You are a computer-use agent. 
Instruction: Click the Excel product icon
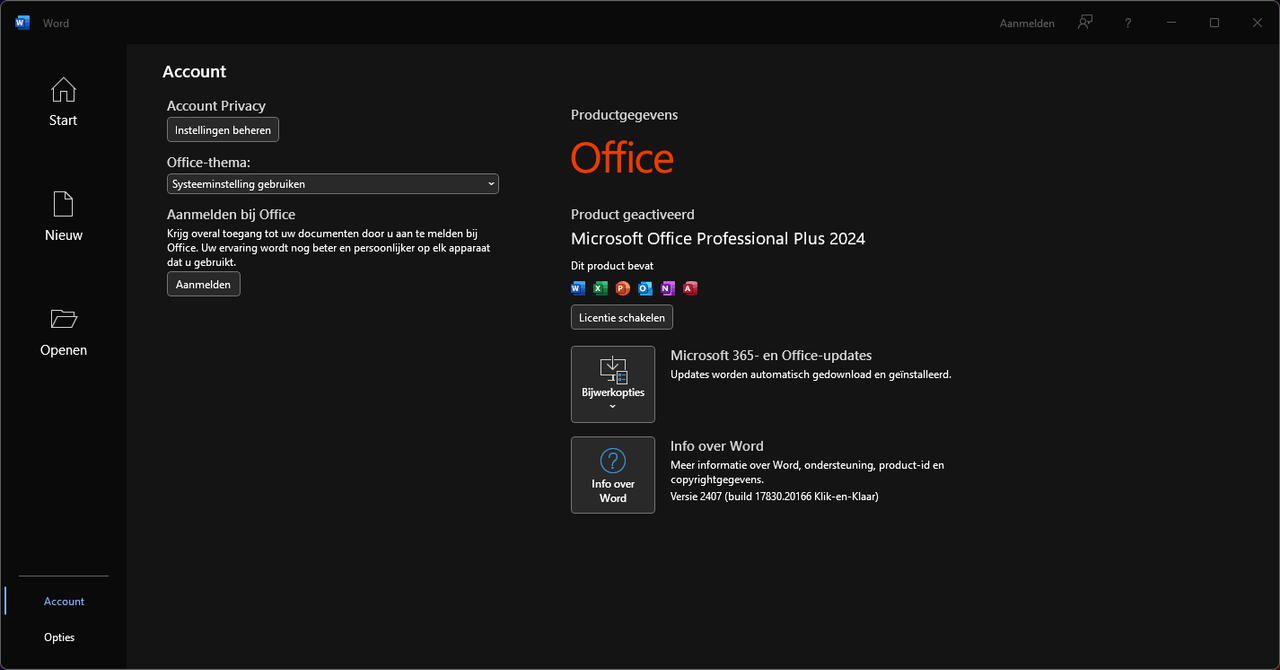600,288
